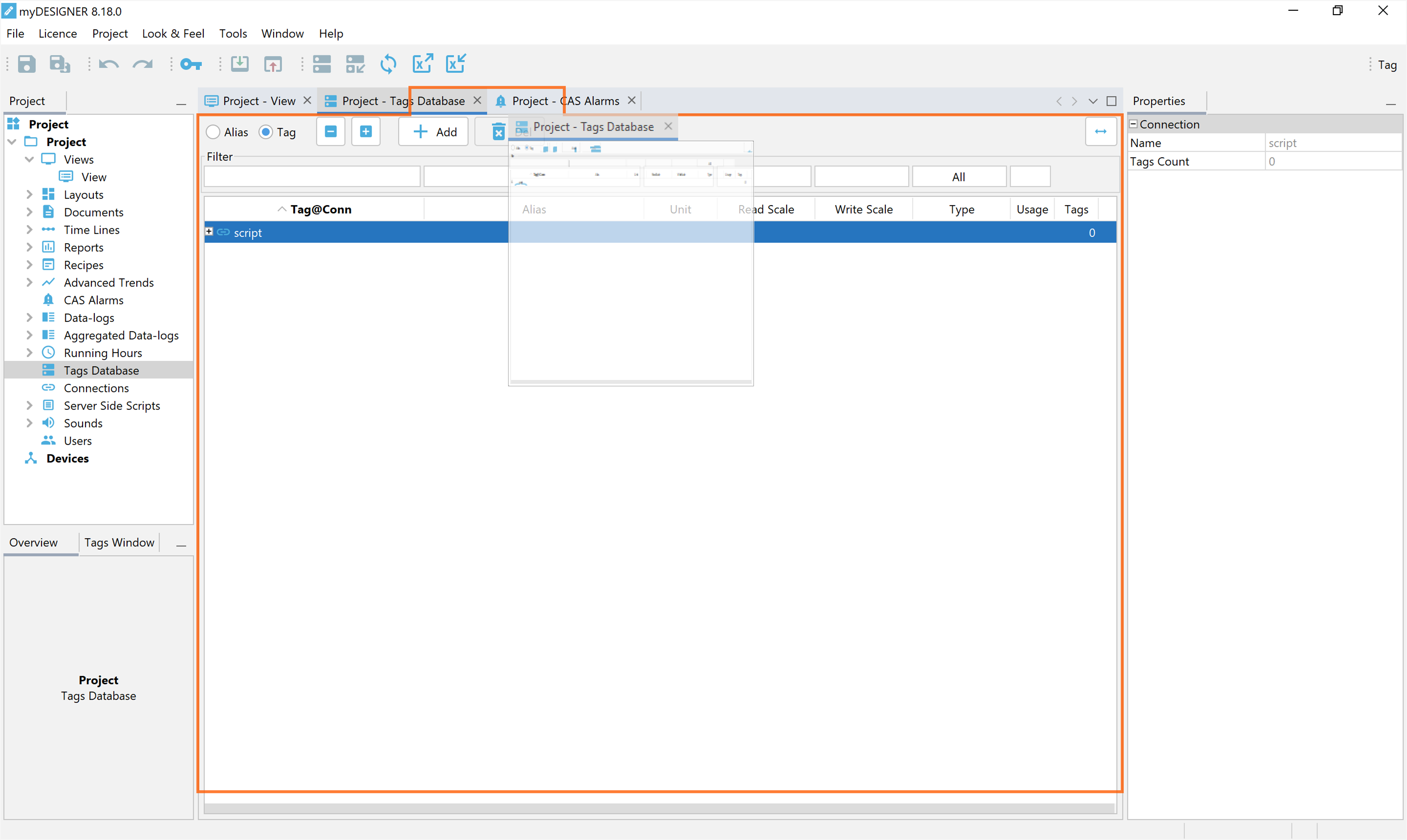The height and width of the screenshot is (840, 1407).
Task: Switch to the Tags Window tab
Action: tap(120, 542)
